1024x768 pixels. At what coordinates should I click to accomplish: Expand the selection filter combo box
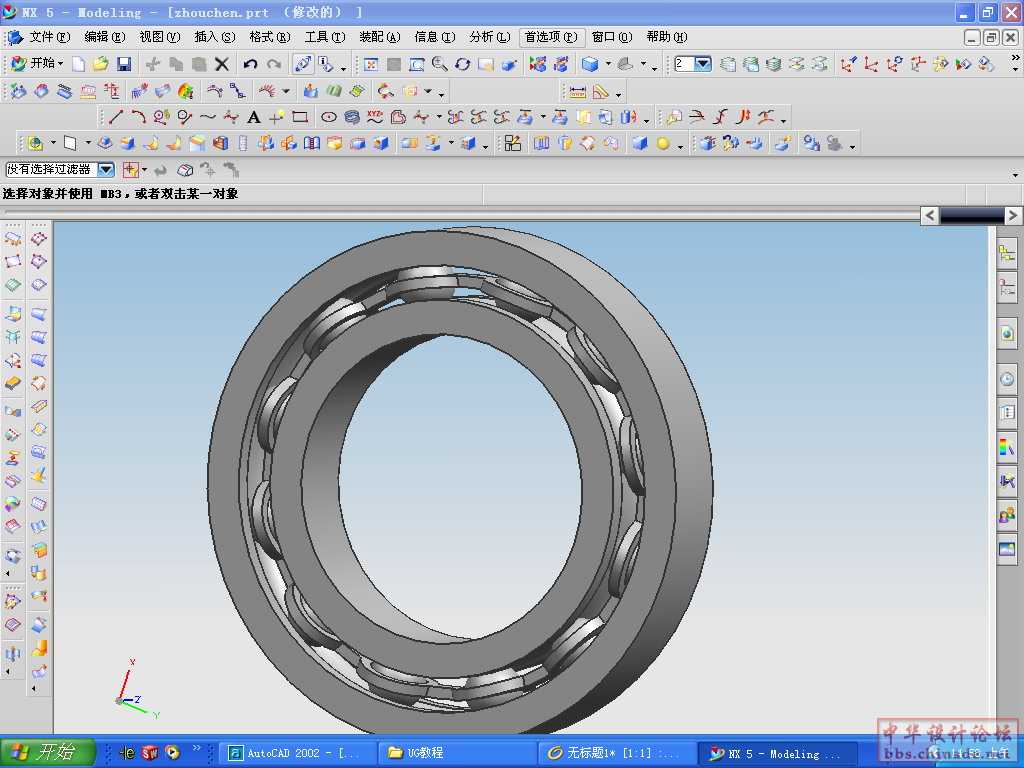coord(106,170)
